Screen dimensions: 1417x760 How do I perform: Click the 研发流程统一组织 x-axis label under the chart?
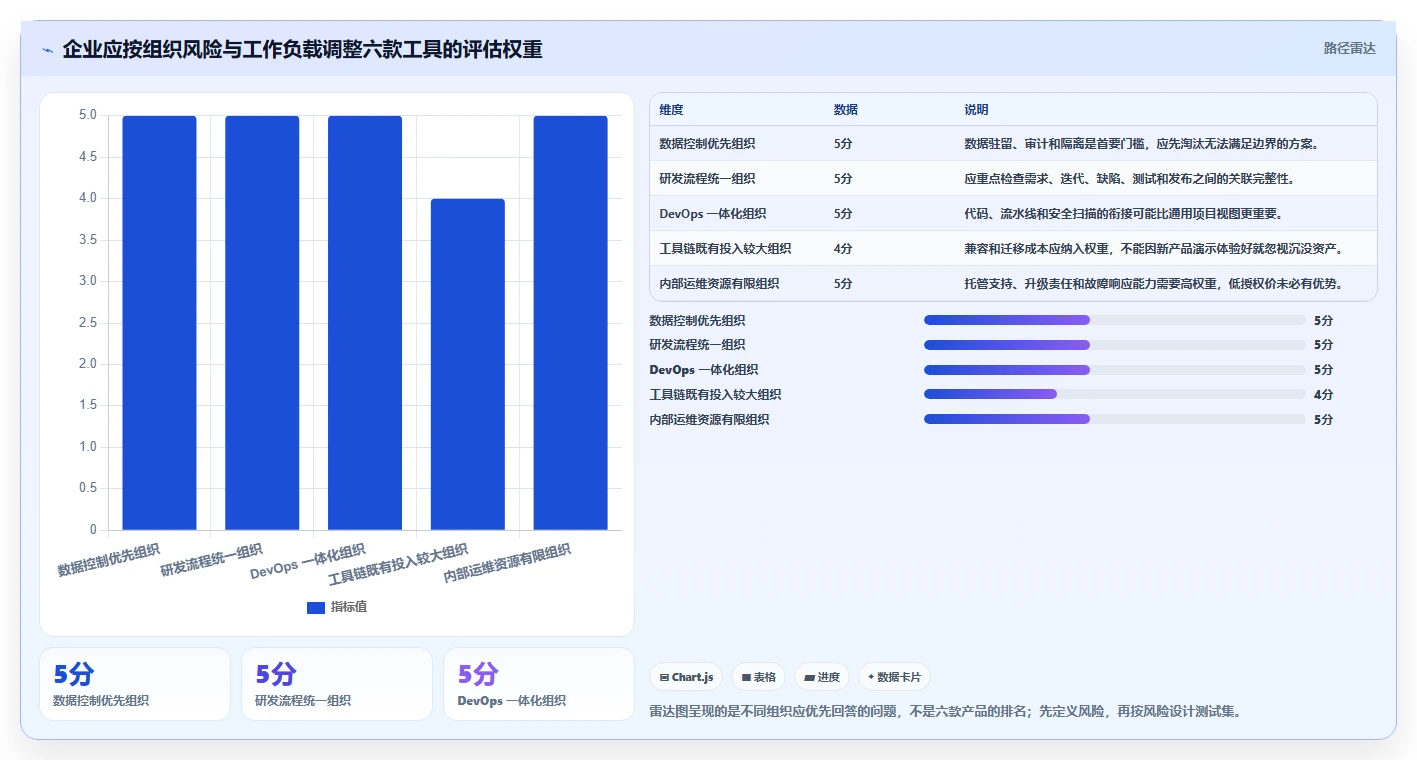click(211, 561)
